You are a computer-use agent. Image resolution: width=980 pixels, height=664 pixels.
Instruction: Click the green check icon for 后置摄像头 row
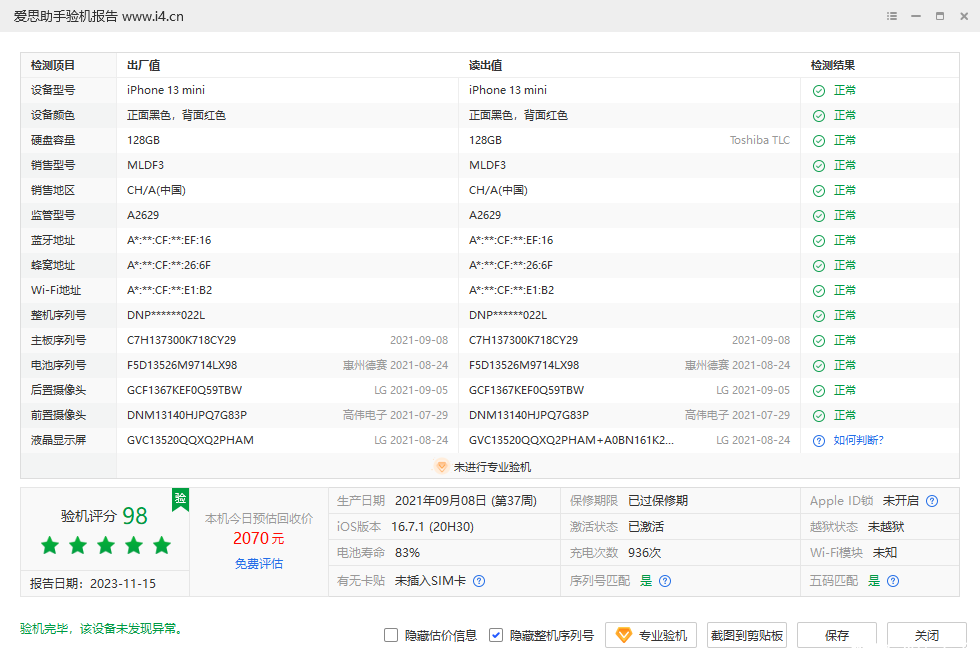[819, 391]
